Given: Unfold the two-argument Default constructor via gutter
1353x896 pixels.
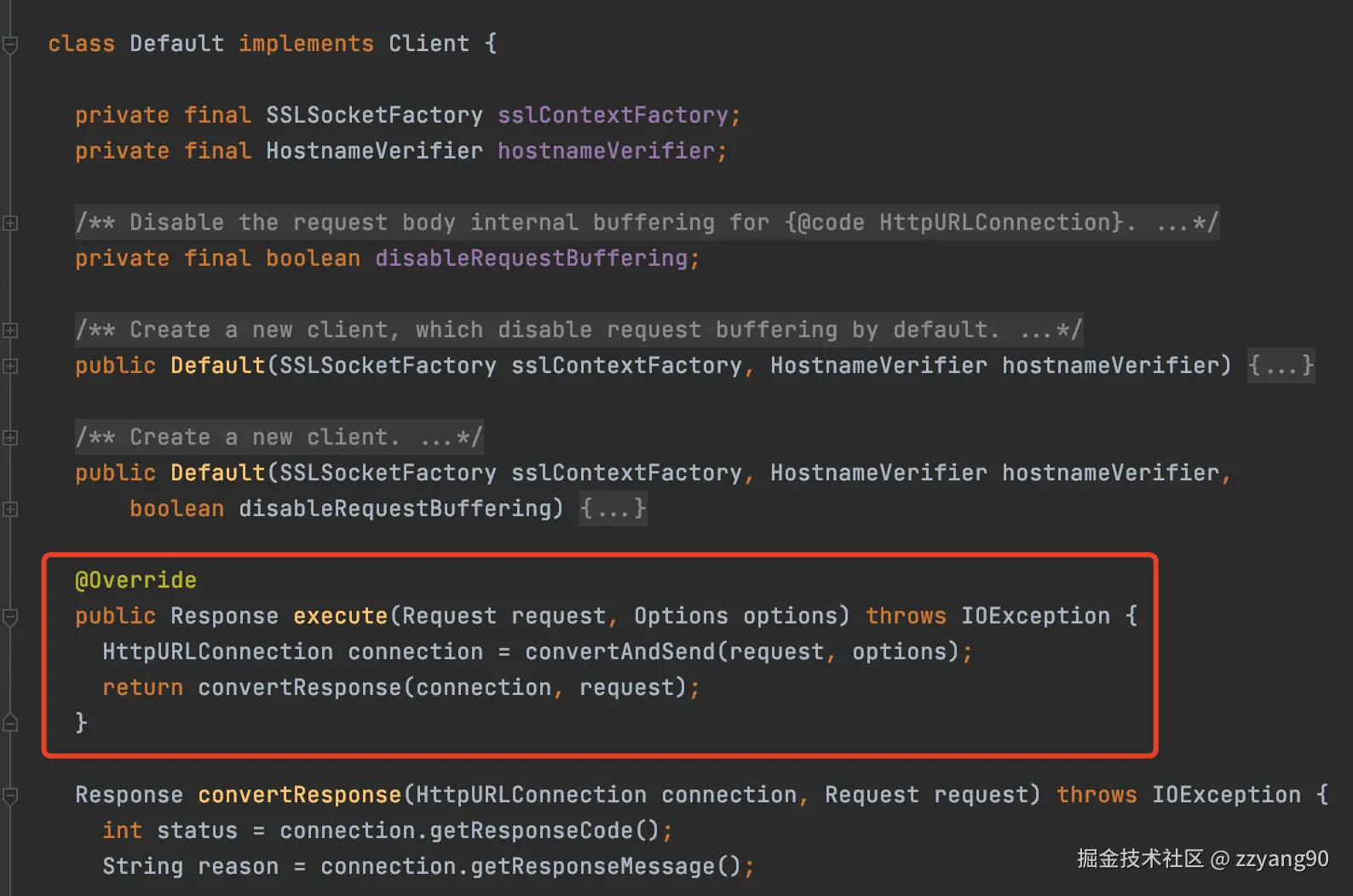Looking at the screenshot, I should click(10, 366).
